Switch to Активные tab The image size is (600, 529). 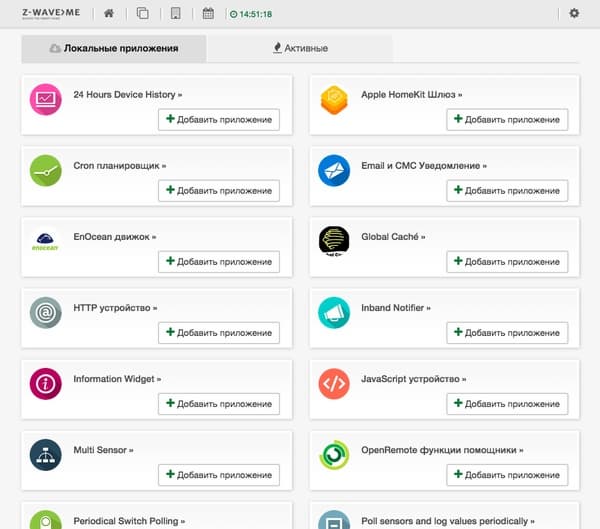click(300, 48)
